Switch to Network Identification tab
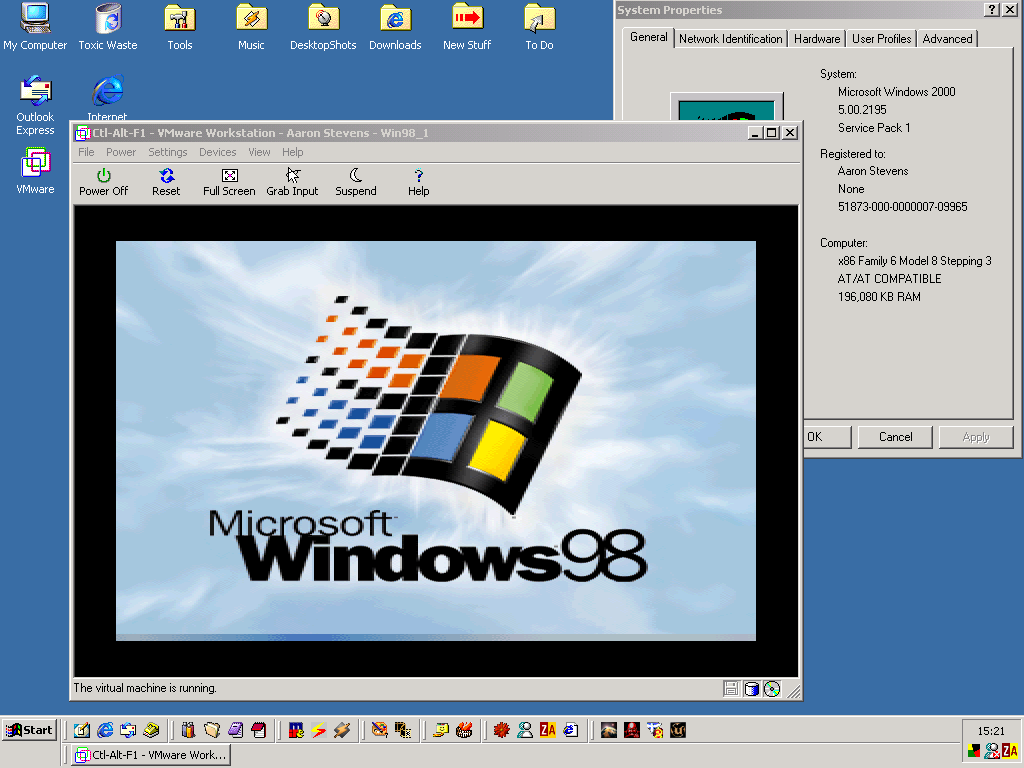Viewport: 1024px width, 768px height. [730, 39]
